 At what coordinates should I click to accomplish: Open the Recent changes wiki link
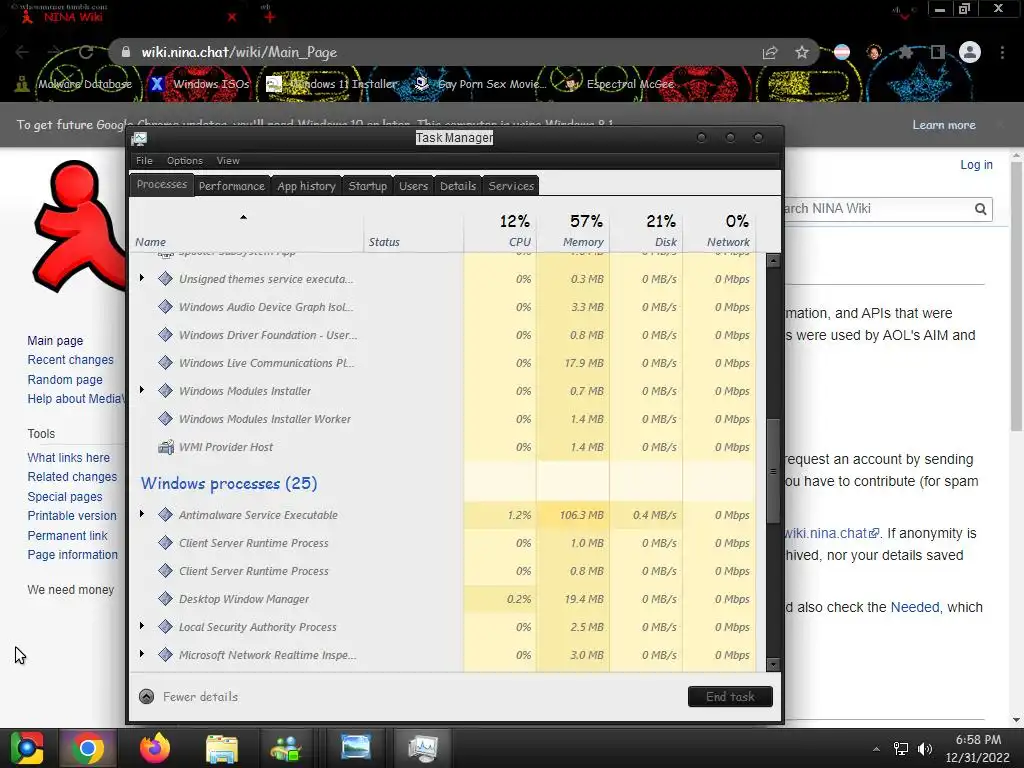[x=71, y=360]
